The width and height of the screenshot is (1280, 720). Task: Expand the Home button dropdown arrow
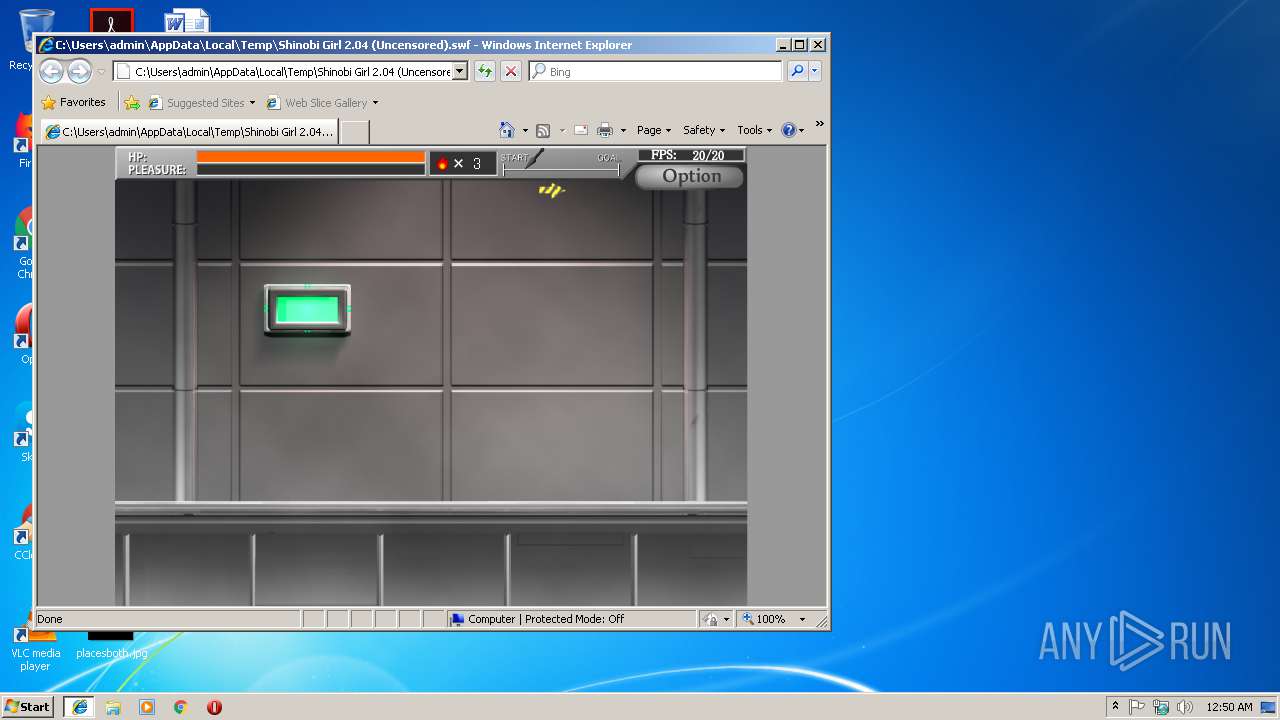click(x=525, y=130)
